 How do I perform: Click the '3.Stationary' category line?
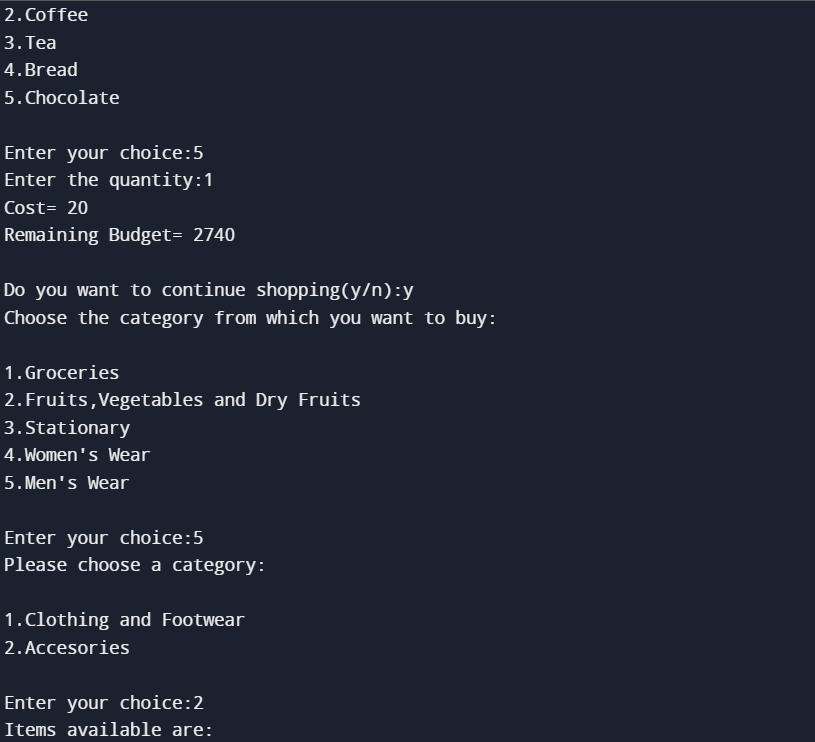click(x=67, y=428)
